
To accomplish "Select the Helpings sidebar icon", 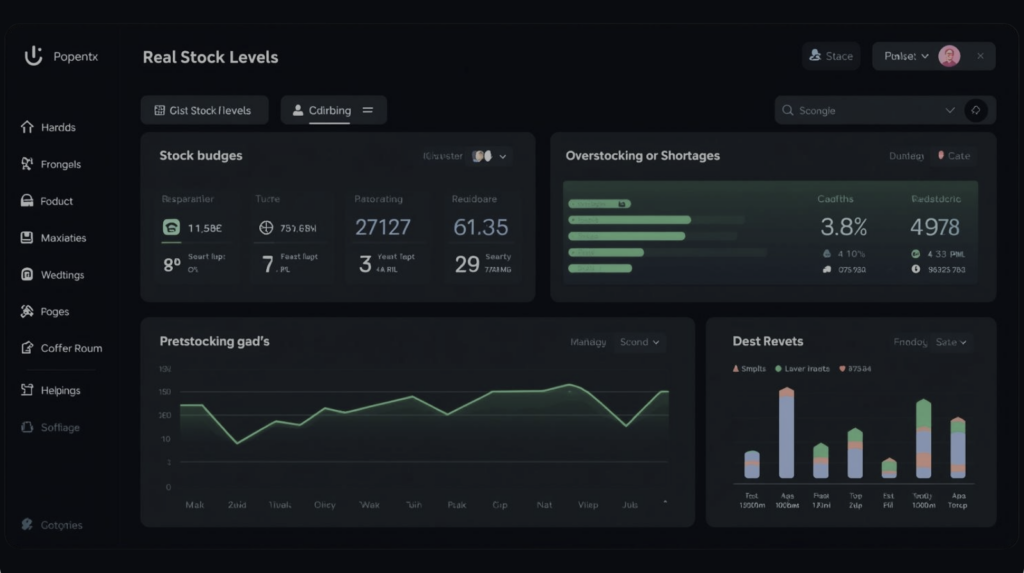I will pyautogui.click(x=27, y=390).
